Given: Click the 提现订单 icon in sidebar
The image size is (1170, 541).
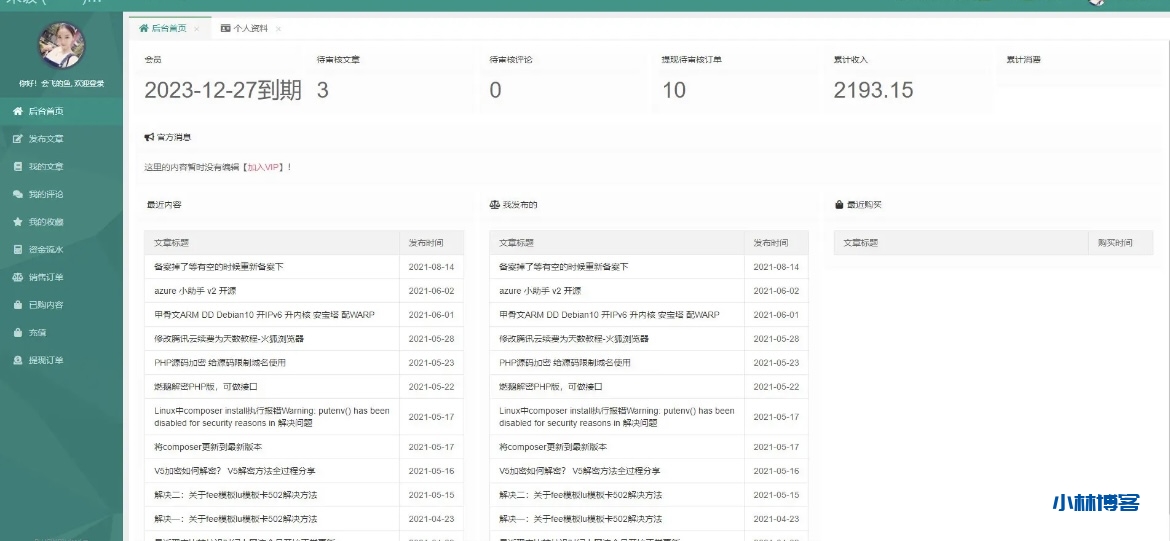Looking at the screenshot, I should (18, 360).
